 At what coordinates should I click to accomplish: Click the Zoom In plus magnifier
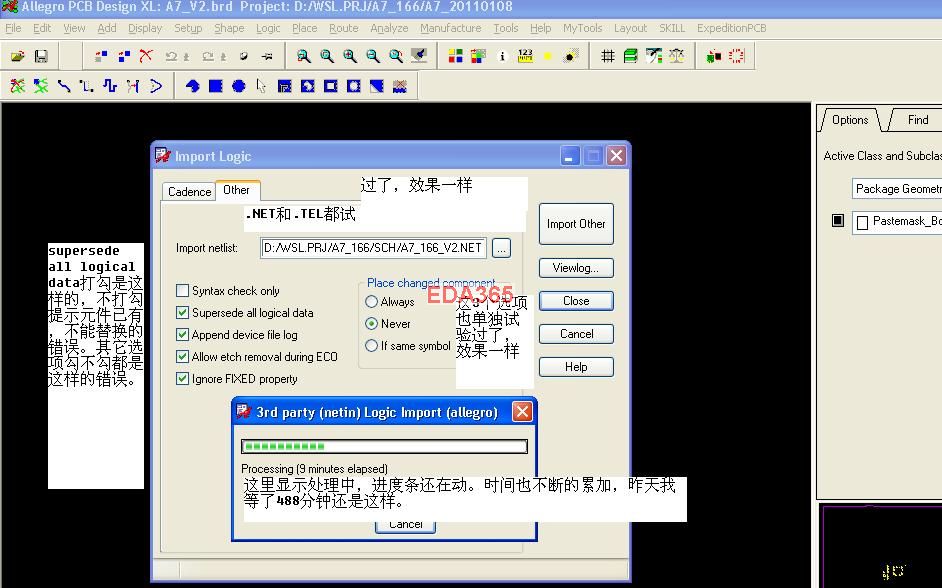(x=350, y=56)
